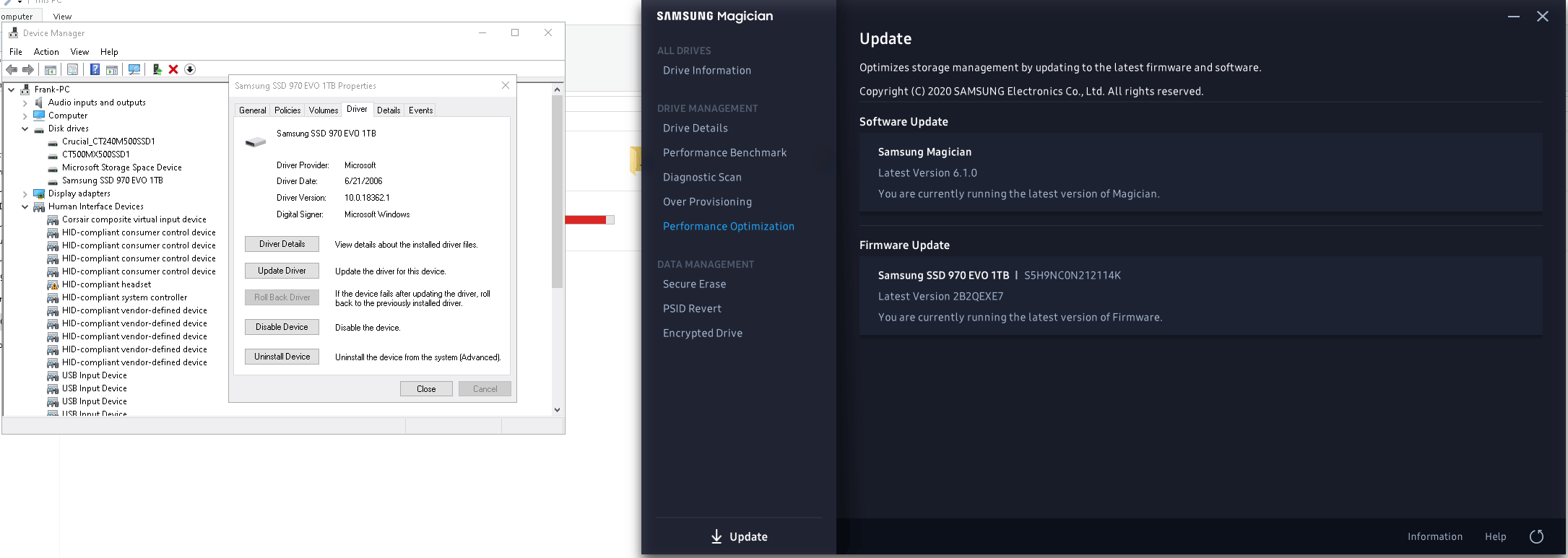The height and width of the screenshot is (558, 1568).
Task: Select Microsoft Storage Space Device tree item
Action: coord(122,167)
